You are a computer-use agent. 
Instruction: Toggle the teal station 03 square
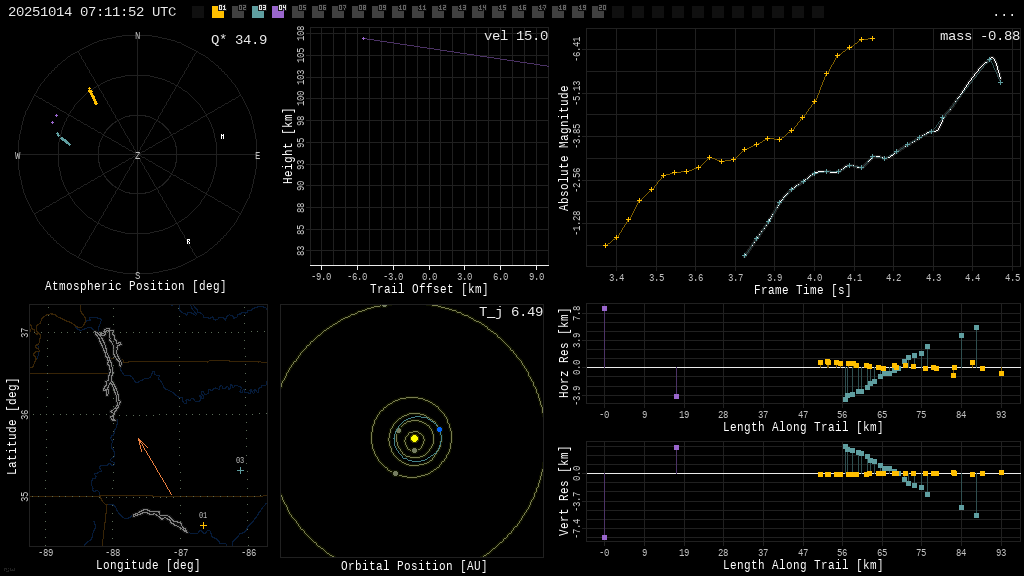coord(258,12)
